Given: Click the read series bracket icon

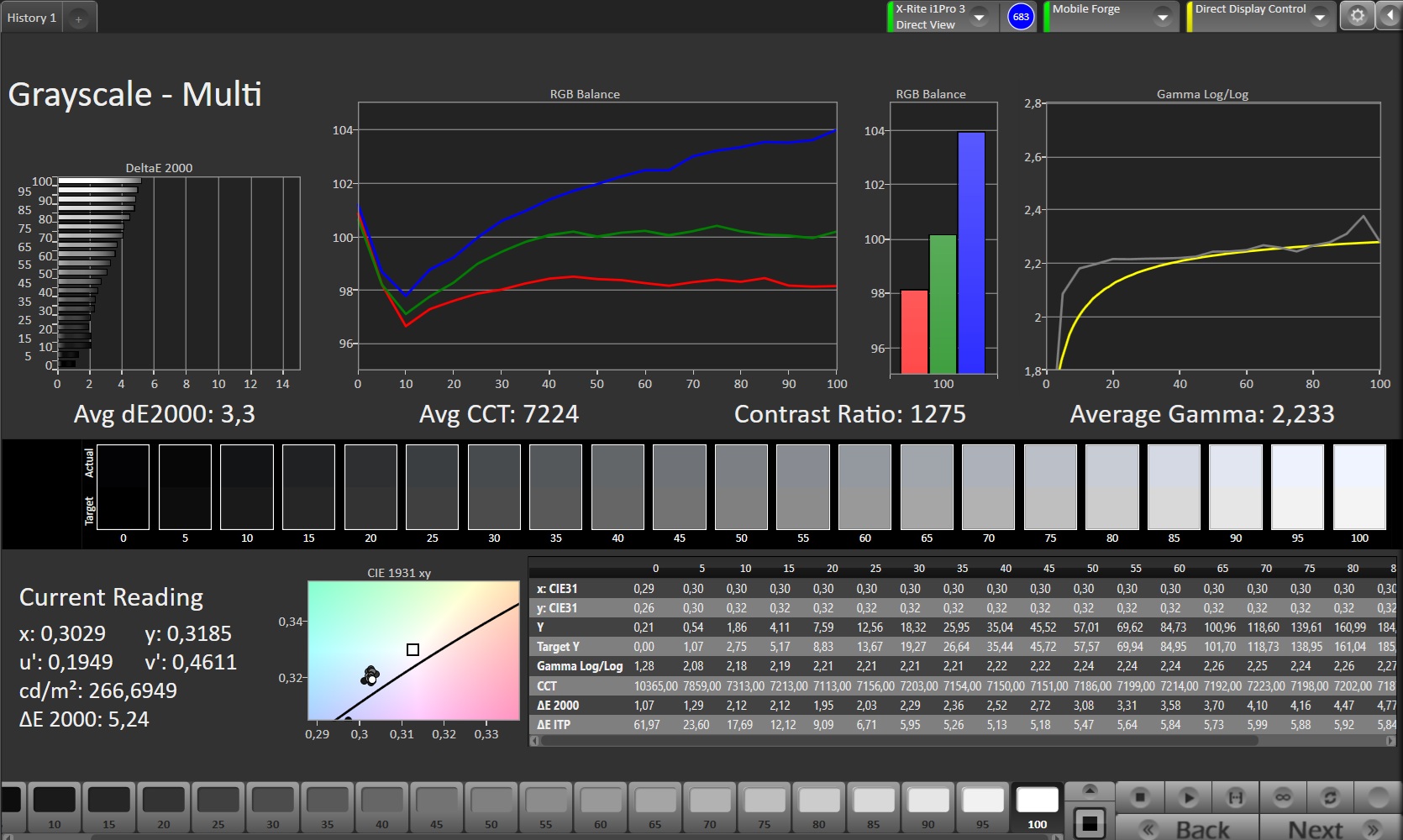Looking at the screenshot, I should click(1236, 796).
